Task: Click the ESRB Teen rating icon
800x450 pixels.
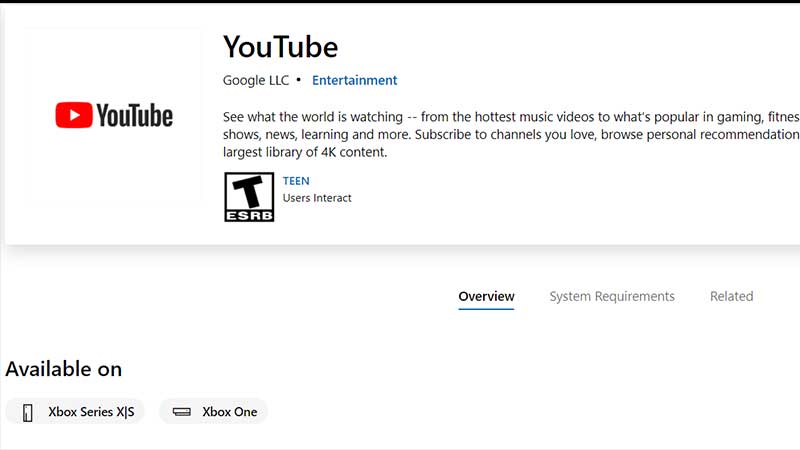Action: 249,197
